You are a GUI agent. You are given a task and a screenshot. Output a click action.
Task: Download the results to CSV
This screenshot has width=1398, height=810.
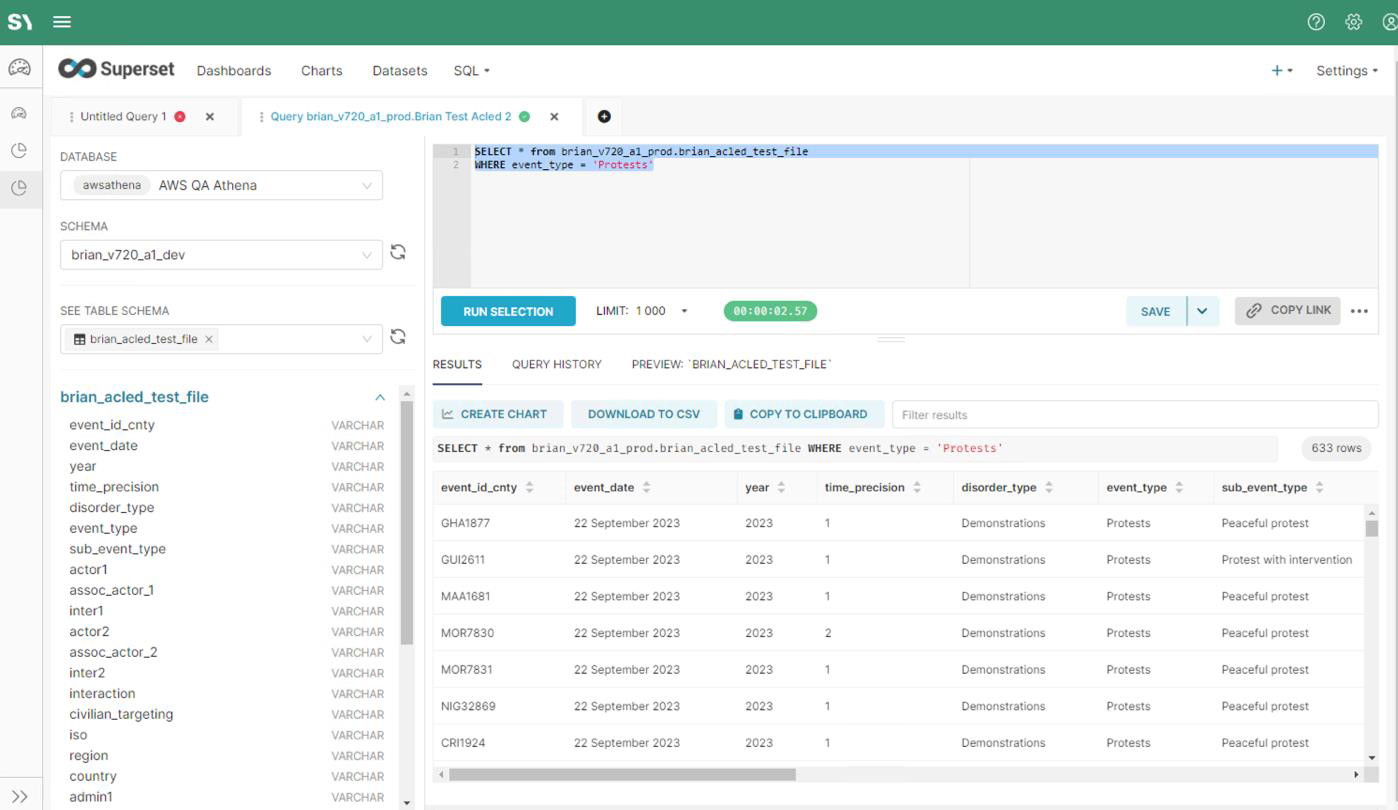pos(643,414)
